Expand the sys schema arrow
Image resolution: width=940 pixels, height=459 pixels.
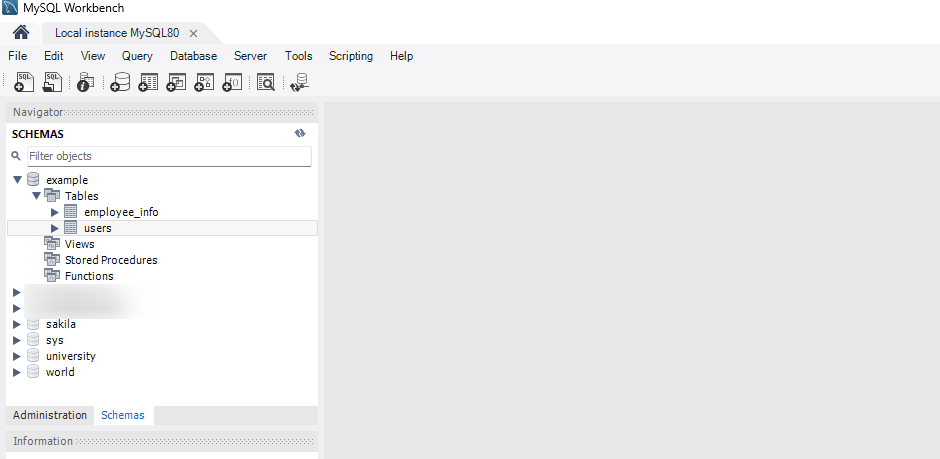coord(17,340)
